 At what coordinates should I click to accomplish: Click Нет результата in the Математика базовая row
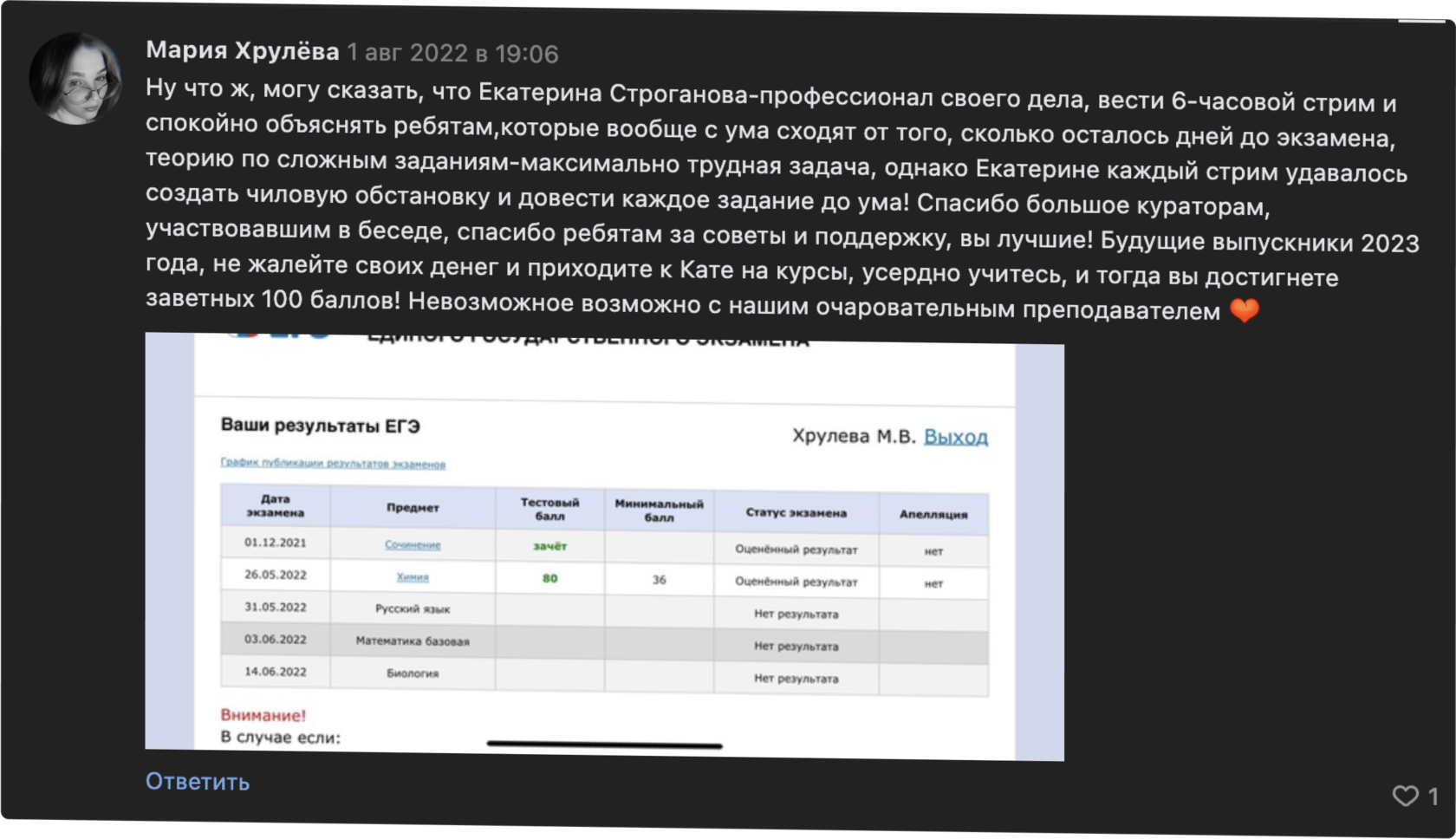(796, 646)
